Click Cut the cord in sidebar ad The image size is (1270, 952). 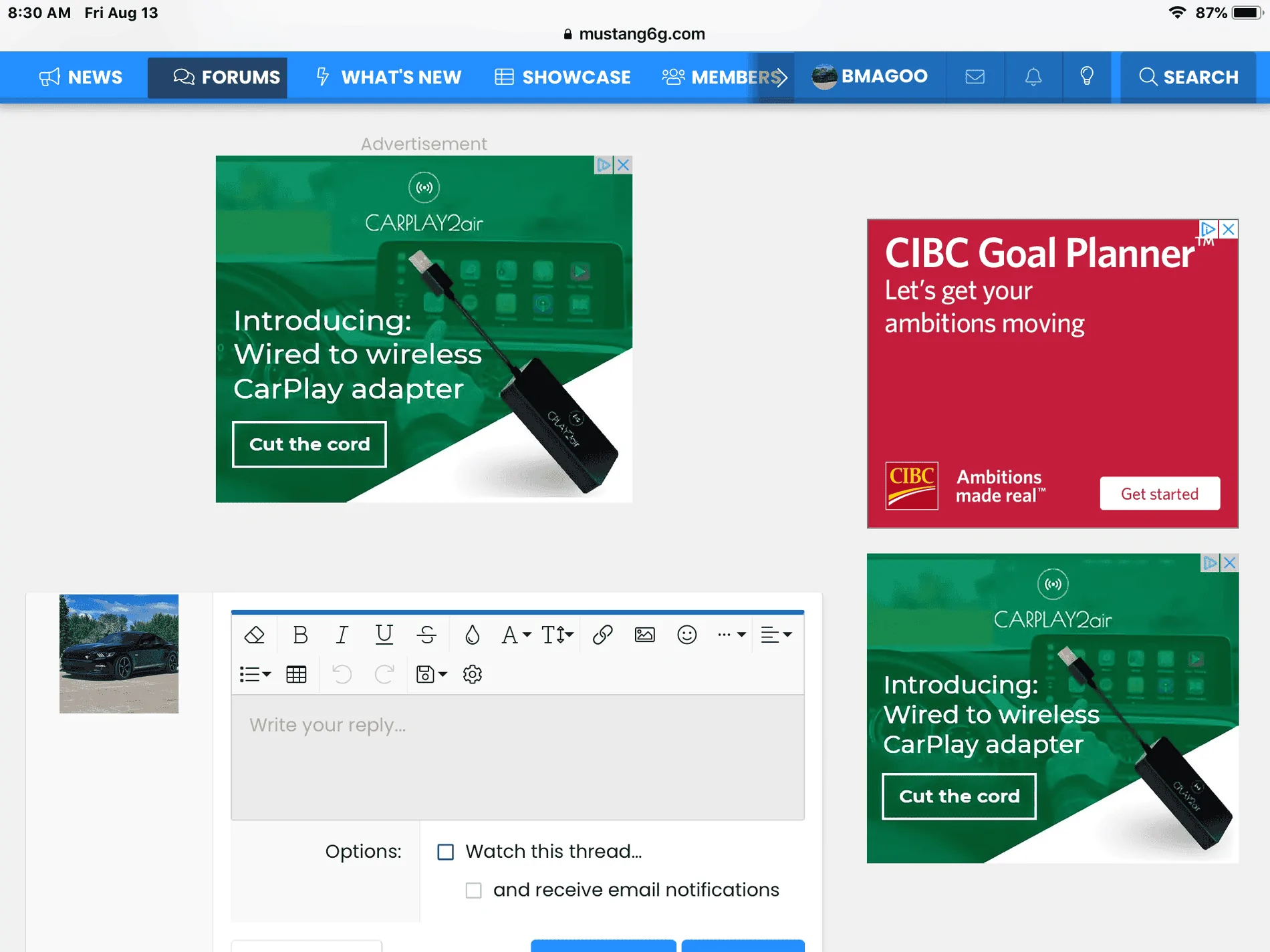959,796
